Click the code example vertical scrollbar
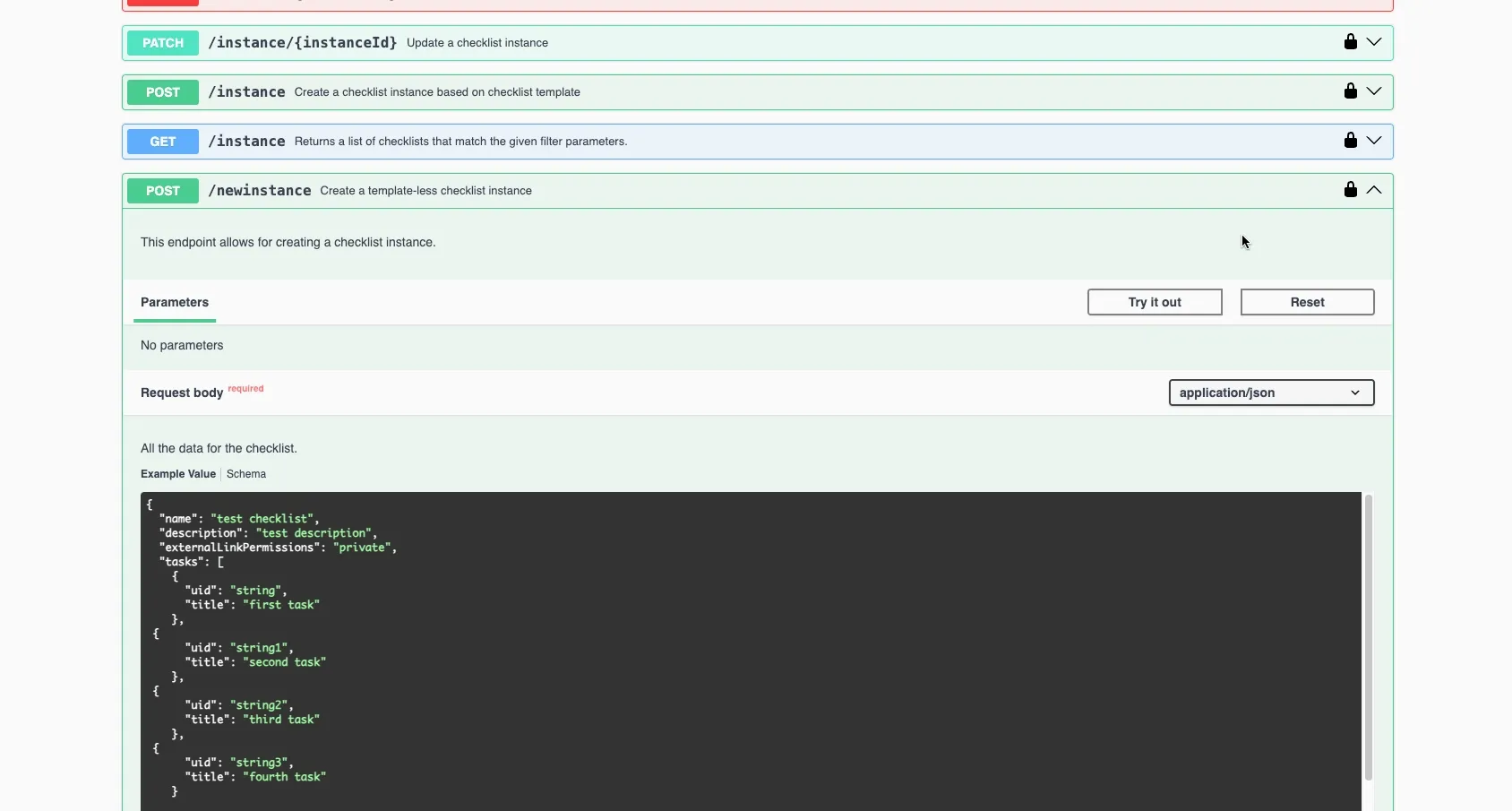The image size is (1512, 811). pos(1368,636)
